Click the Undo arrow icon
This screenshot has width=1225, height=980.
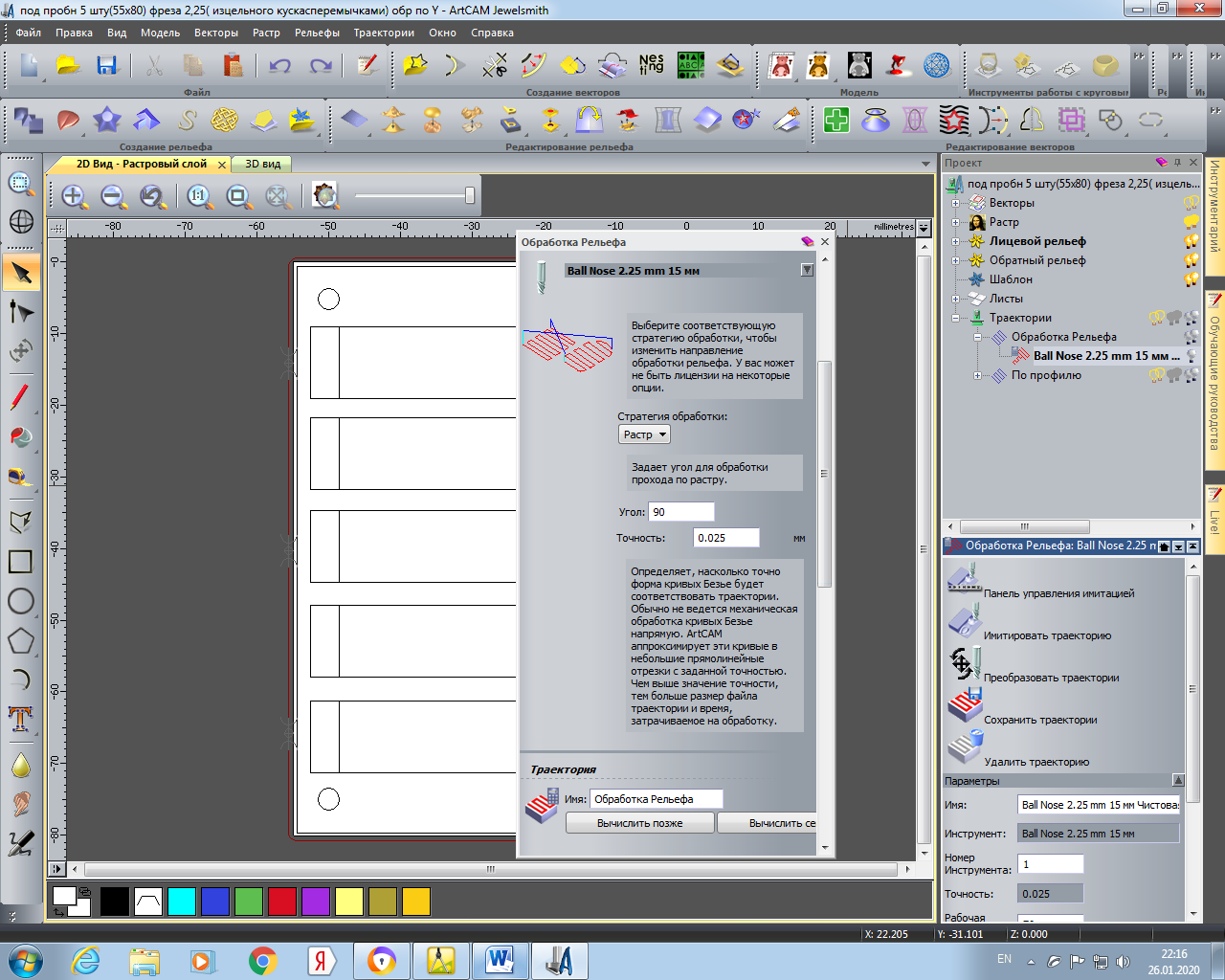280,65
